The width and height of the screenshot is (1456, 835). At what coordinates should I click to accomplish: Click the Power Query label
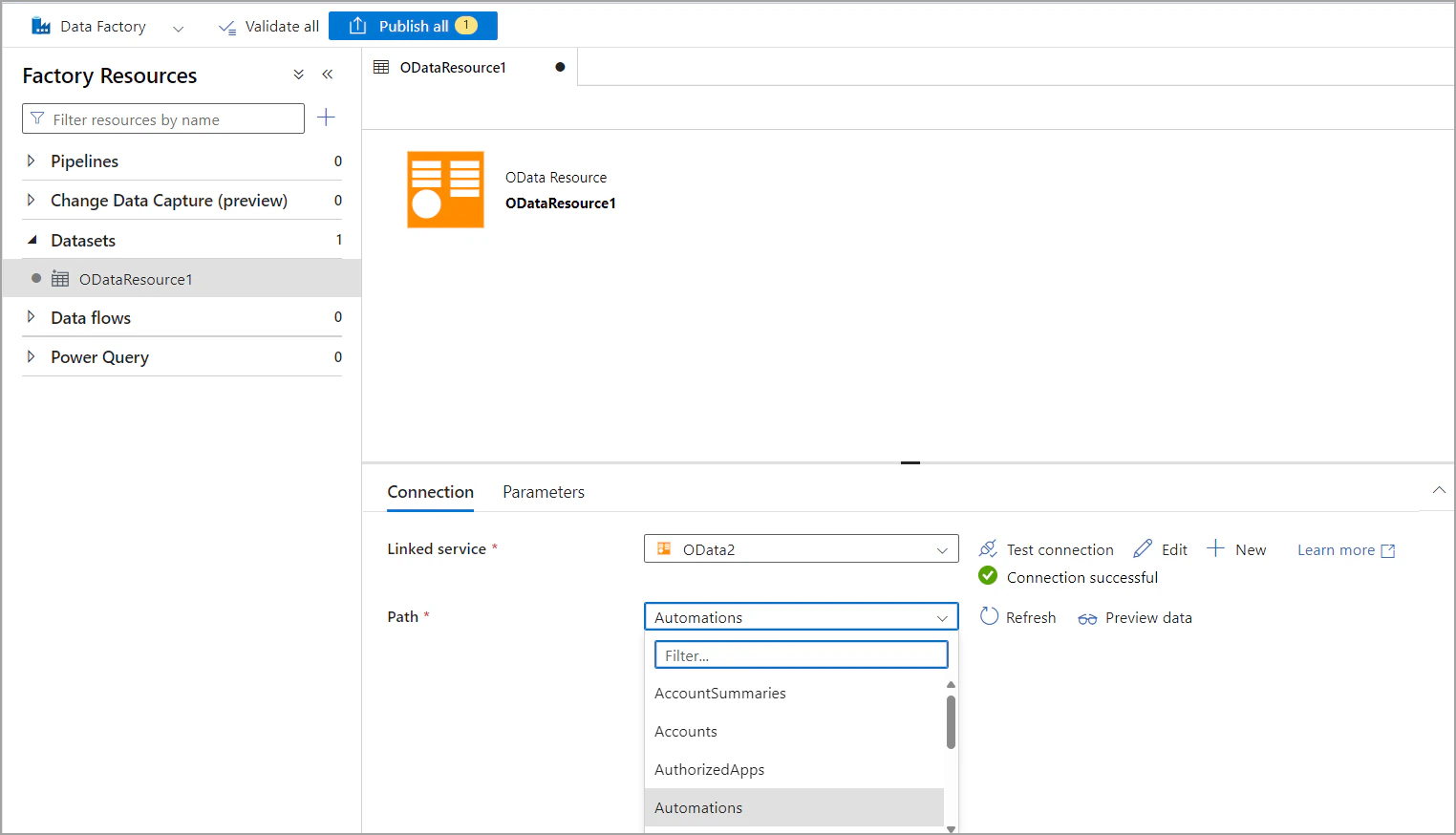pyautogui.click(x=100, y=357)
